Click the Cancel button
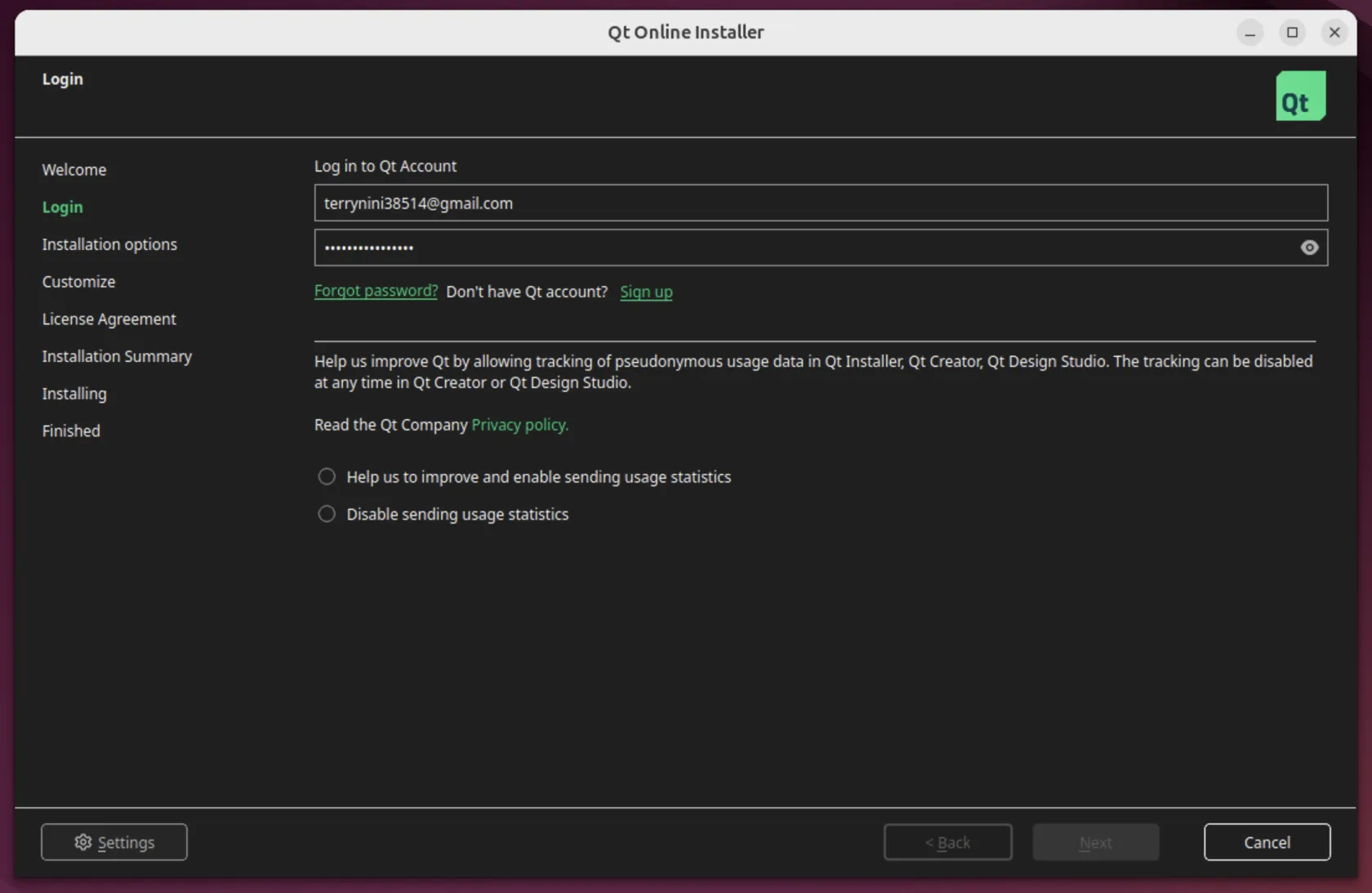This screenshot has height=893, width=1372. point(1267,842)
